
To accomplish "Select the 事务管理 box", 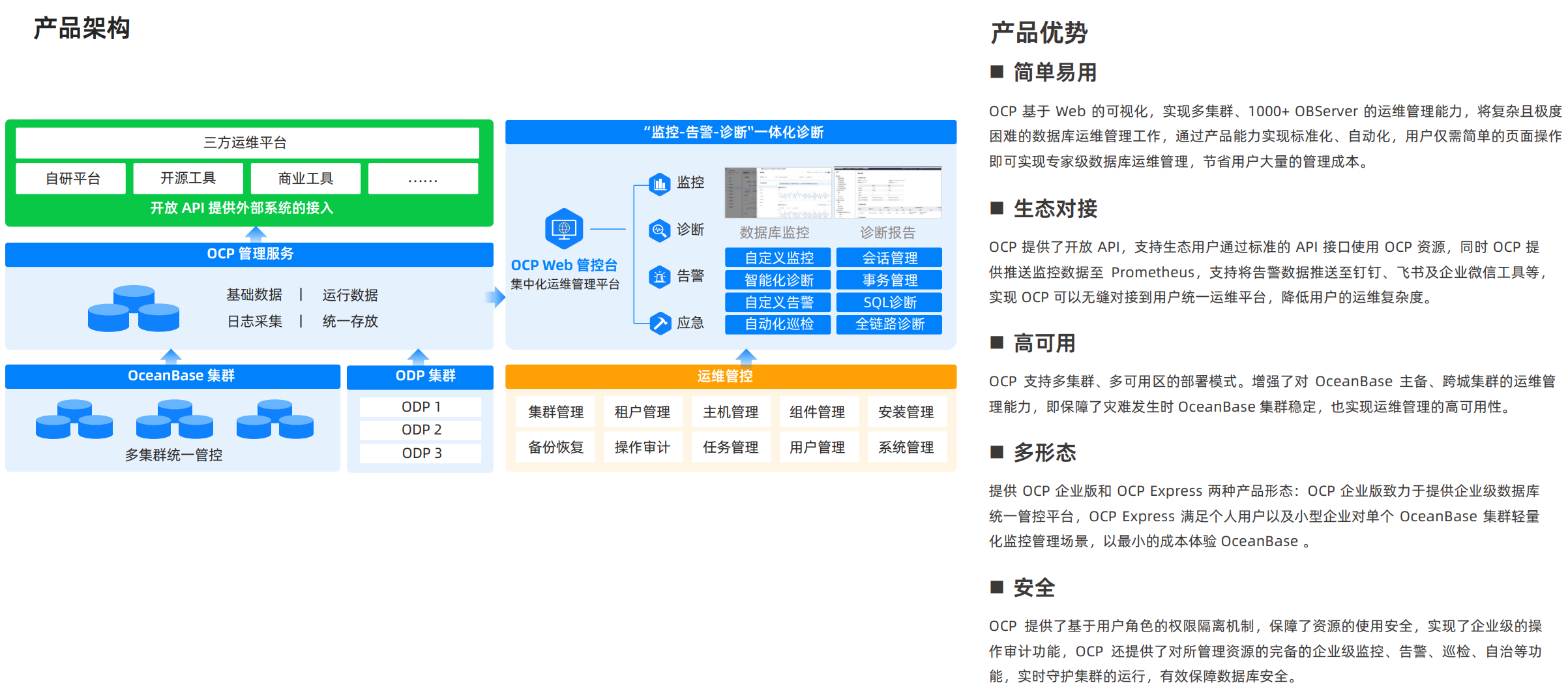I will coord(889,280).
